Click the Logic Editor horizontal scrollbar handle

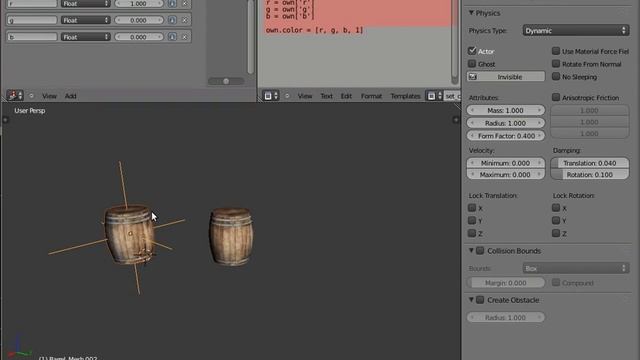pyautogui.click(x=226, y=81)
